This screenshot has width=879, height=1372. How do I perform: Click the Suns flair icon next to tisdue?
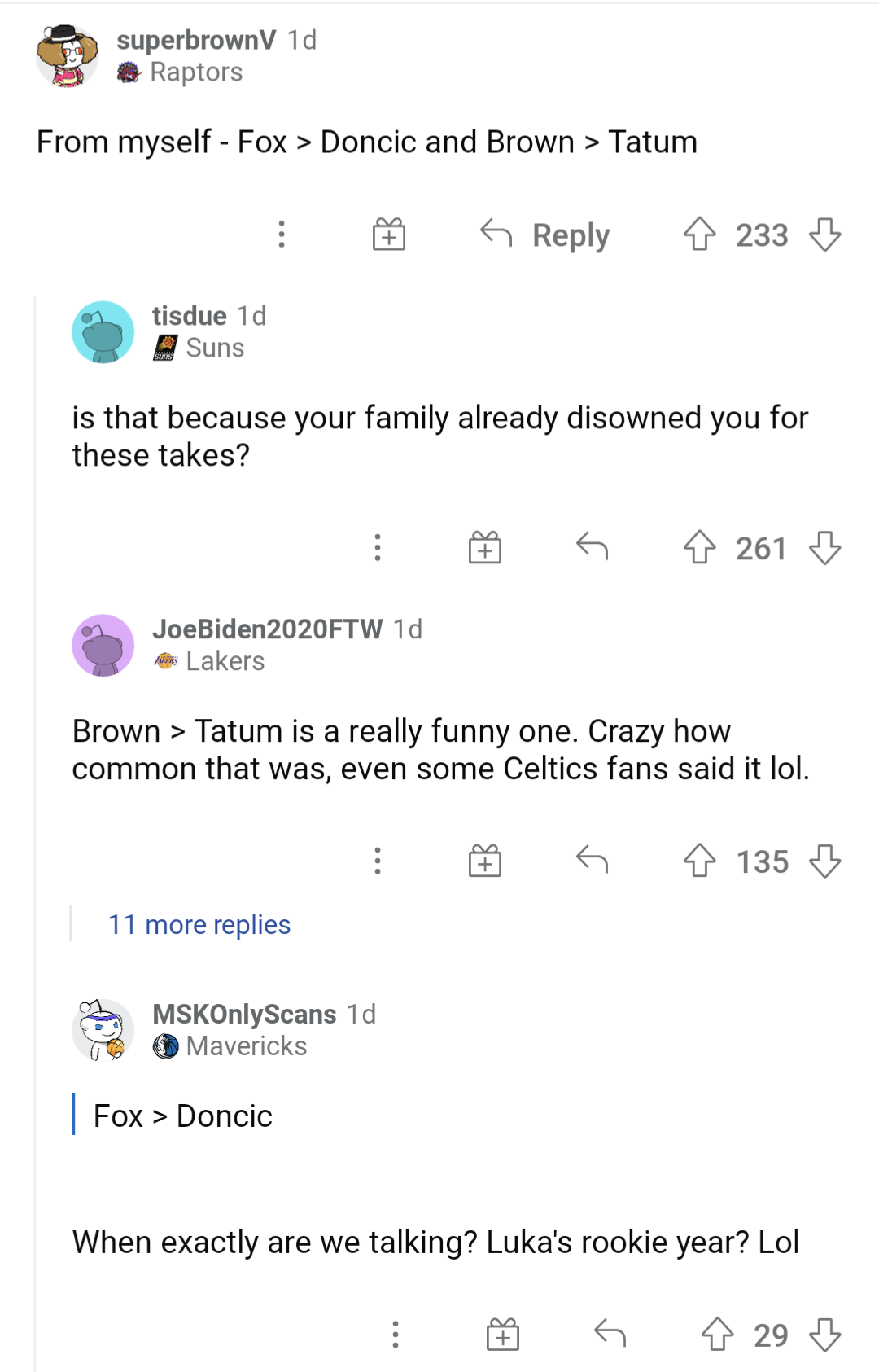click(164, 348)
